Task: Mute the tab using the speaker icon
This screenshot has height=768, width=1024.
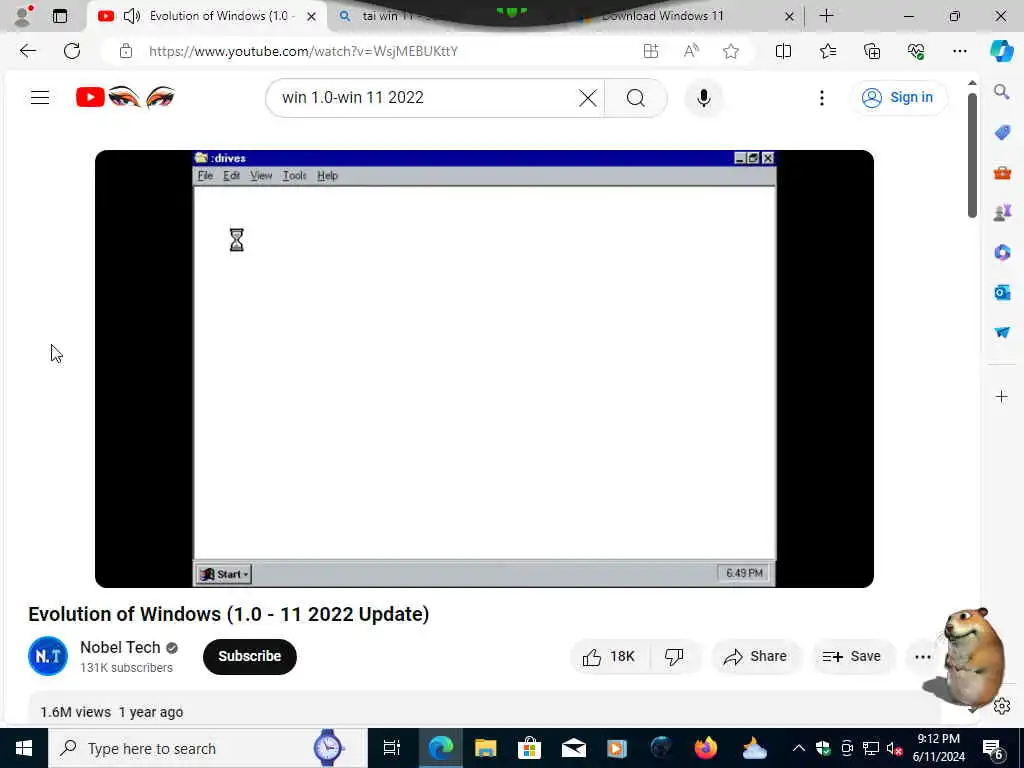Action: [x=132, y=16]
